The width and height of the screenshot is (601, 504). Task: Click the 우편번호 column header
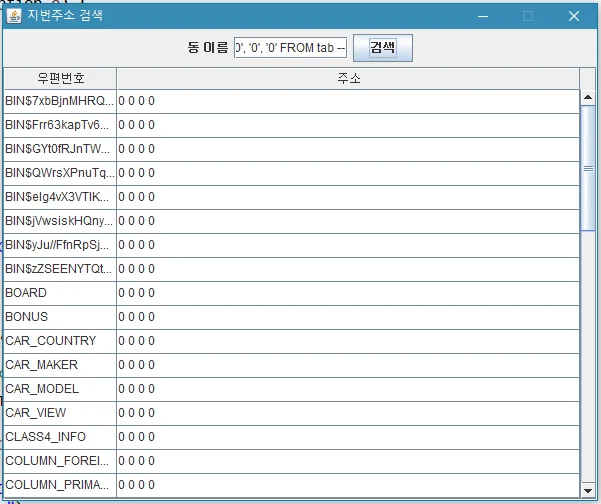(60, 79)
